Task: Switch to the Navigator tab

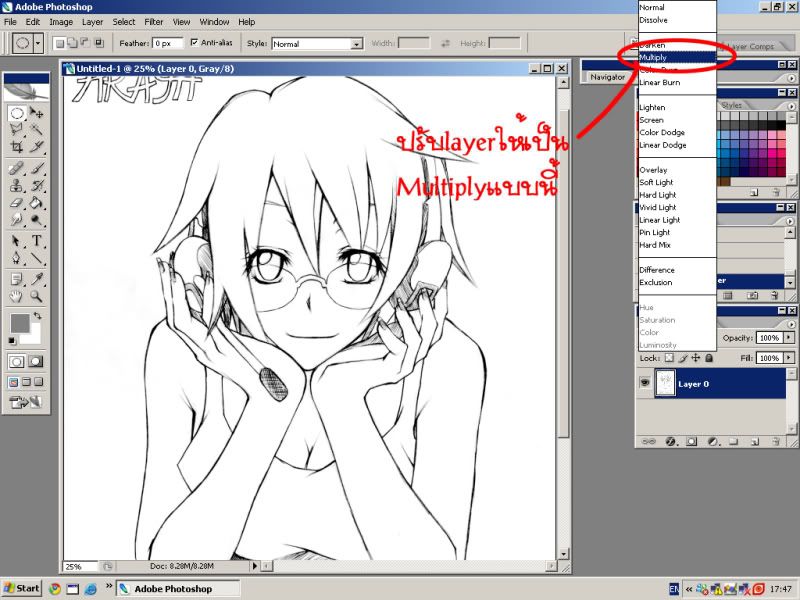Action: pos(607,77)
